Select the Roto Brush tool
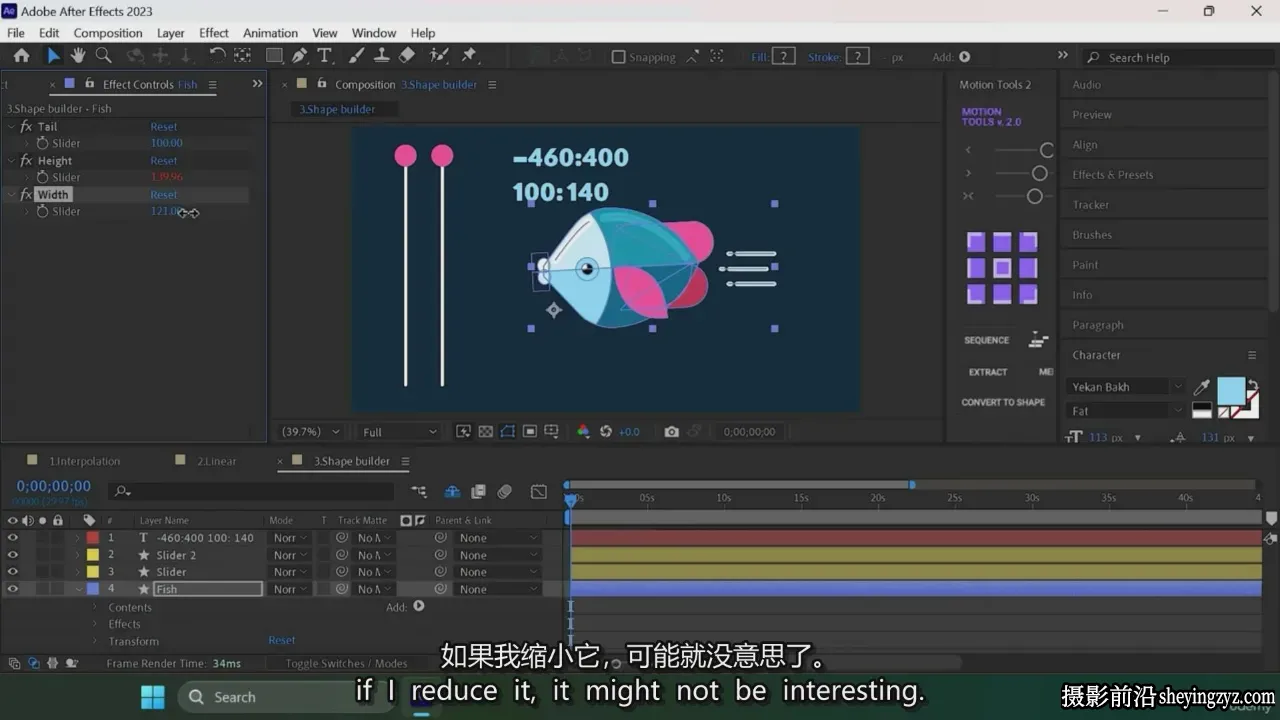Screen dimensions: 1280x720 click(x=439, y=56)
